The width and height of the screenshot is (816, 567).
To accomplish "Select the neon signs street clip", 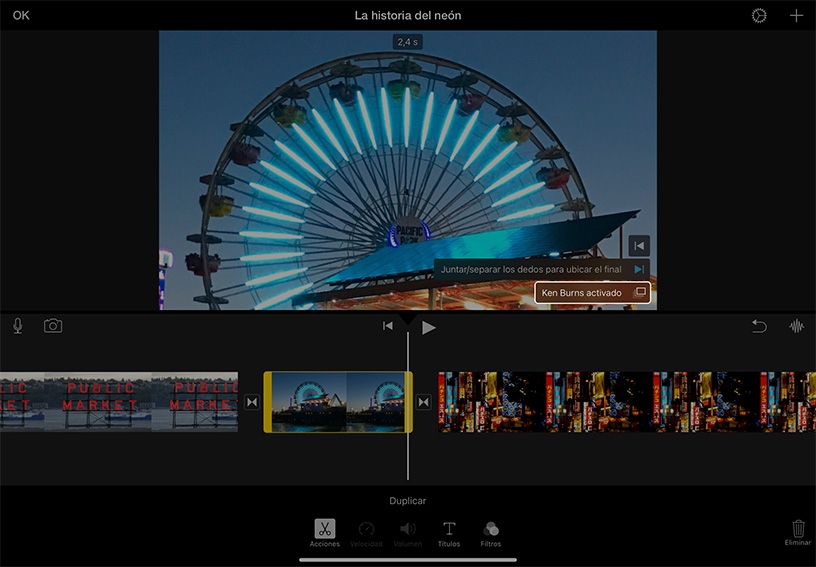I will click(627, 402).
